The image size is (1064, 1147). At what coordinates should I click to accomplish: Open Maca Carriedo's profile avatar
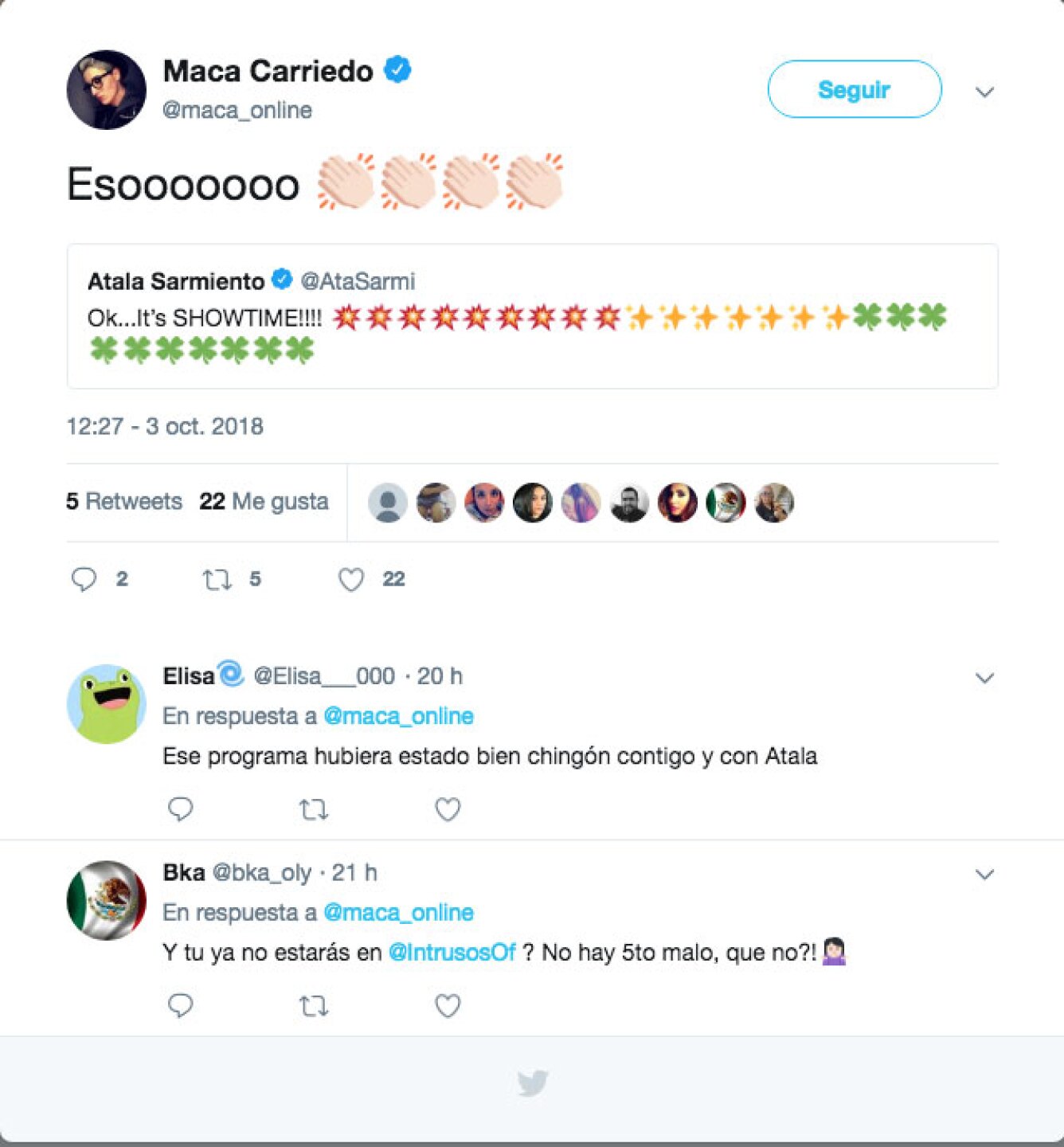pyautogui.click(x=107, y=90)
